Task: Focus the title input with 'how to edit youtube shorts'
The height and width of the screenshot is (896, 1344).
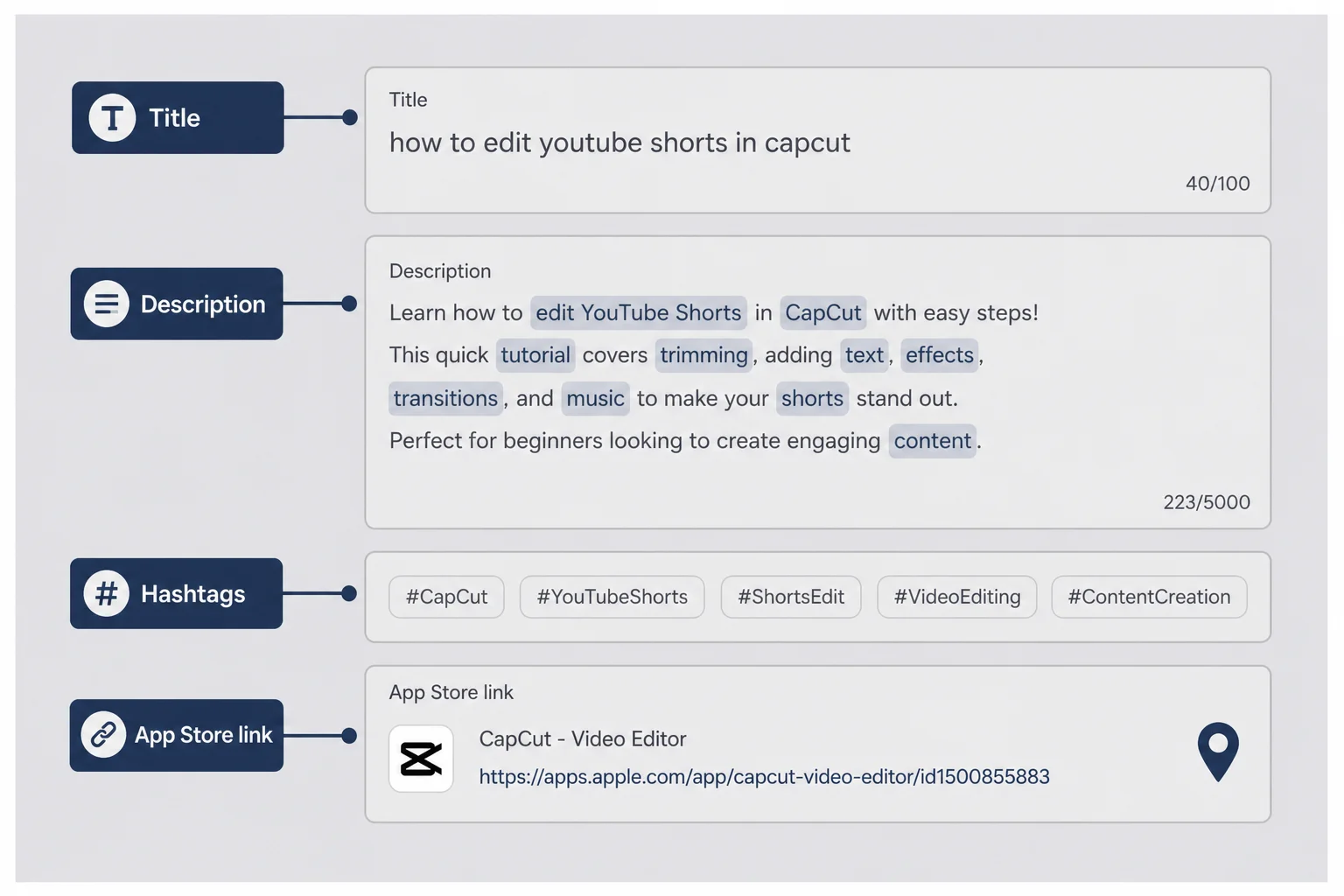Action: [817, 140]
